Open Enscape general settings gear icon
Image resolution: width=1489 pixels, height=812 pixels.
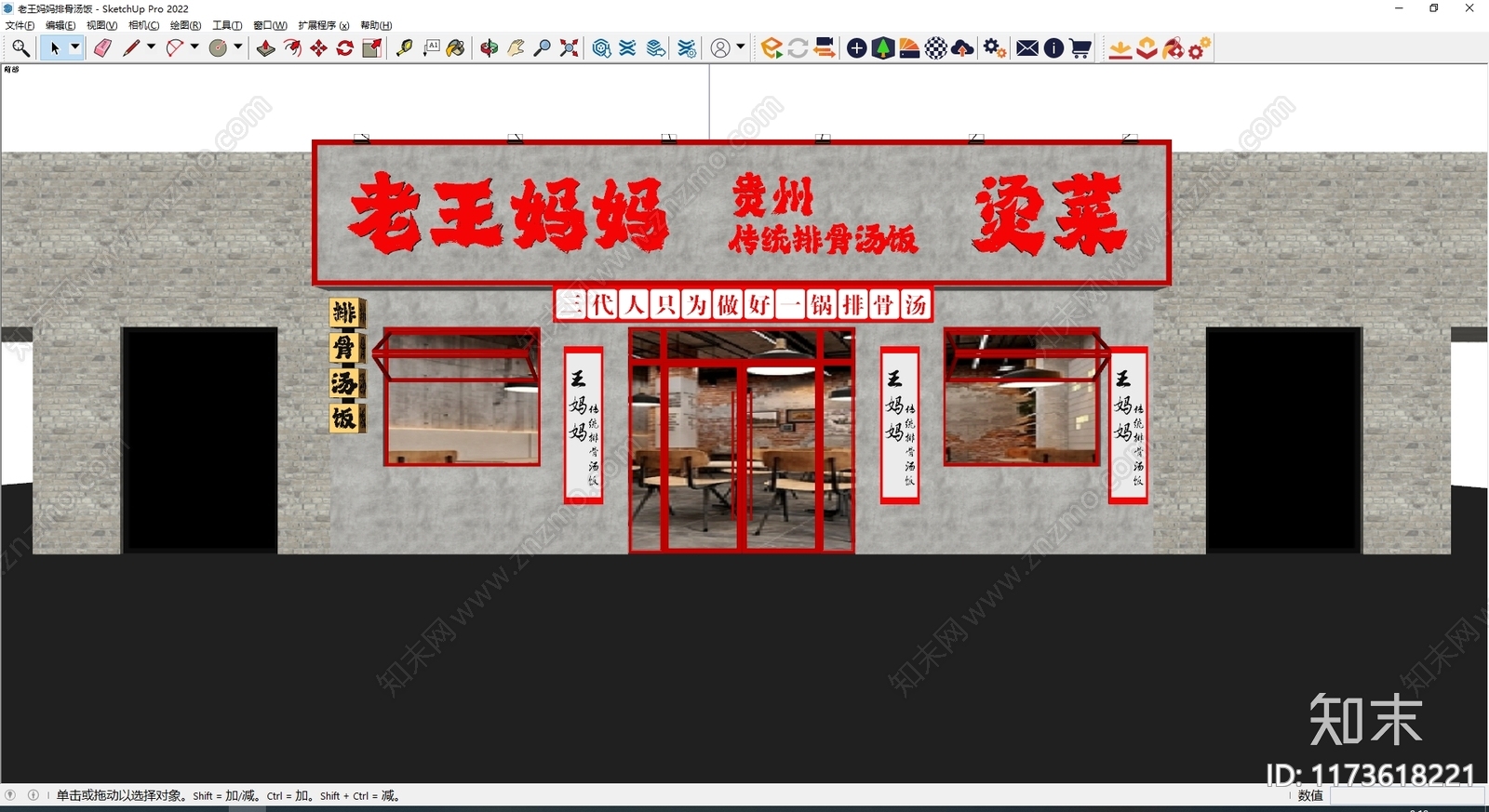pyautogui.click(x=995, y=48)
